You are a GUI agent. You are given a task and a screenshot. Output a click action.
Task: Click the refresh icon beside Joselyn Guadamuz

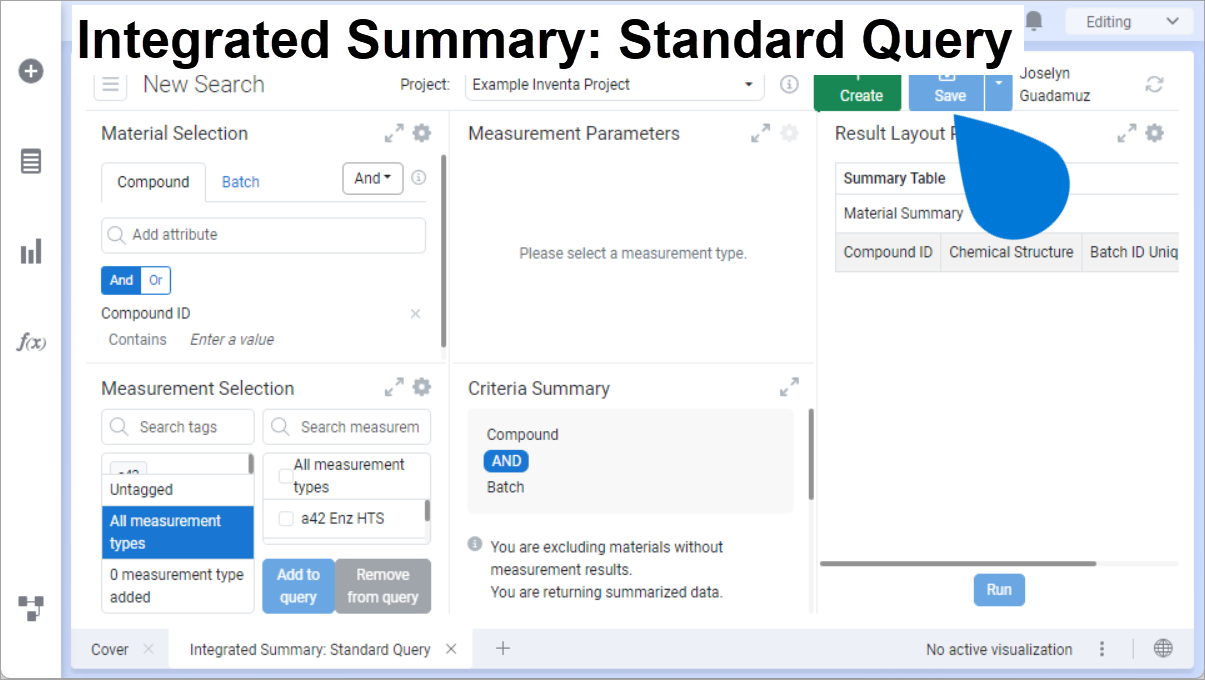coord(1155,85)
